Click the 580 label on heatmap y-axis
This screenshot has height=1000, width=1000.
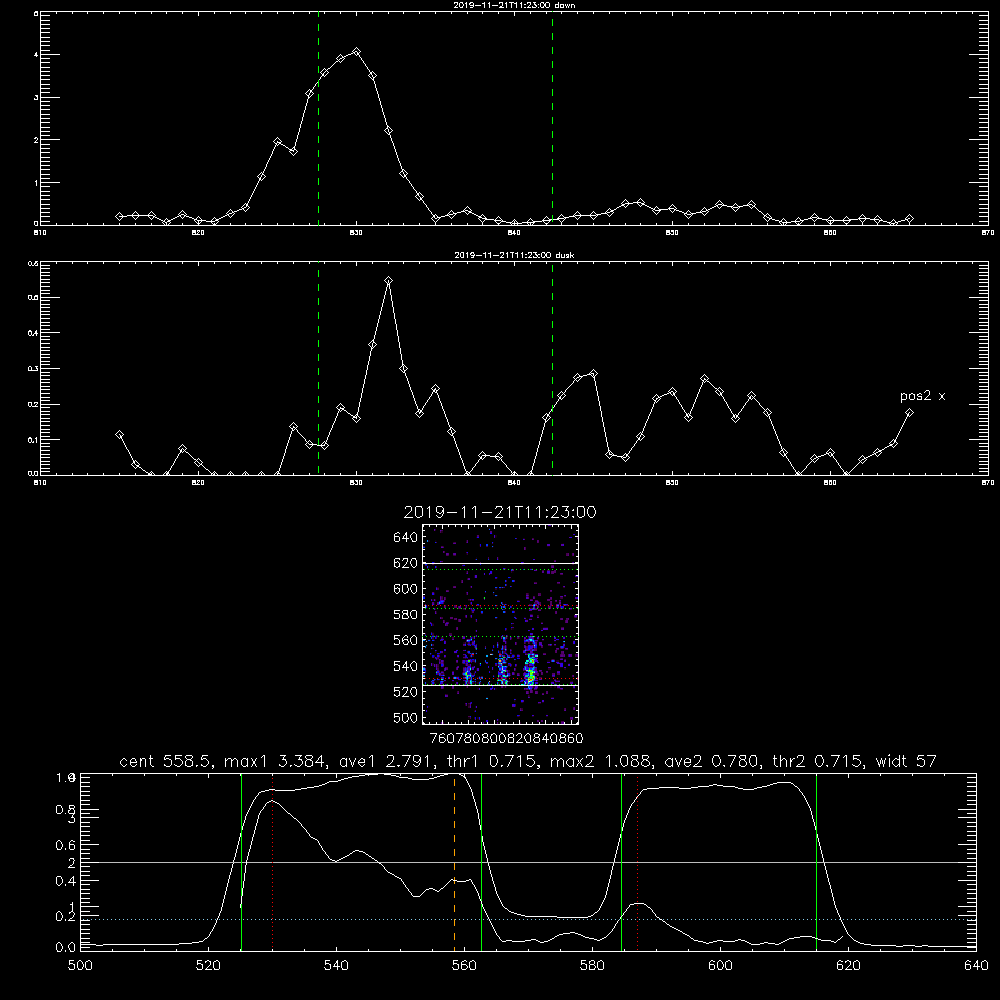[x=406, y=614]
